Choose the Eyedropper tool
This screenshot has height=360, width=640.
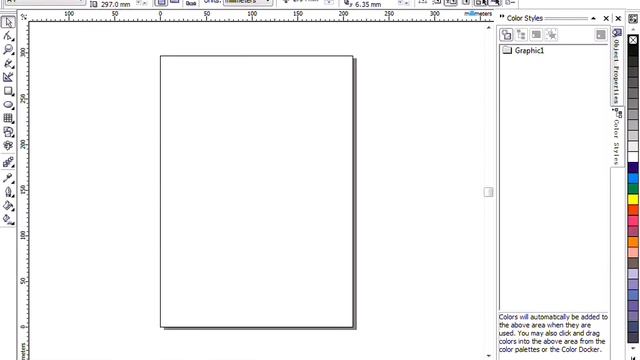tap(8, 178)
